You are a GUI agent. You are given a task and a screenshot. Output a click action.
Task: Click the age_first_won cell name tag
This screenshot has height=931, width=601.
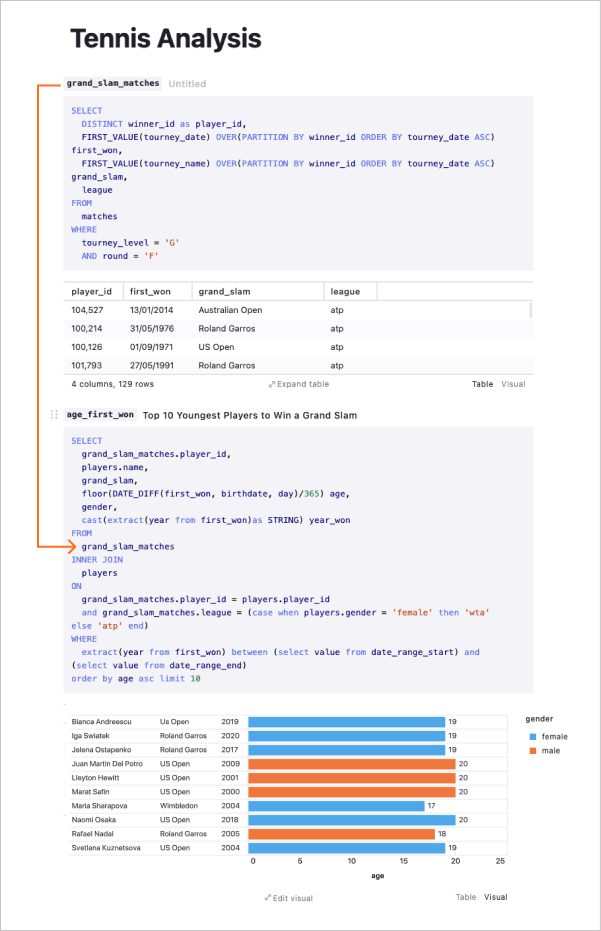[100, 414]
